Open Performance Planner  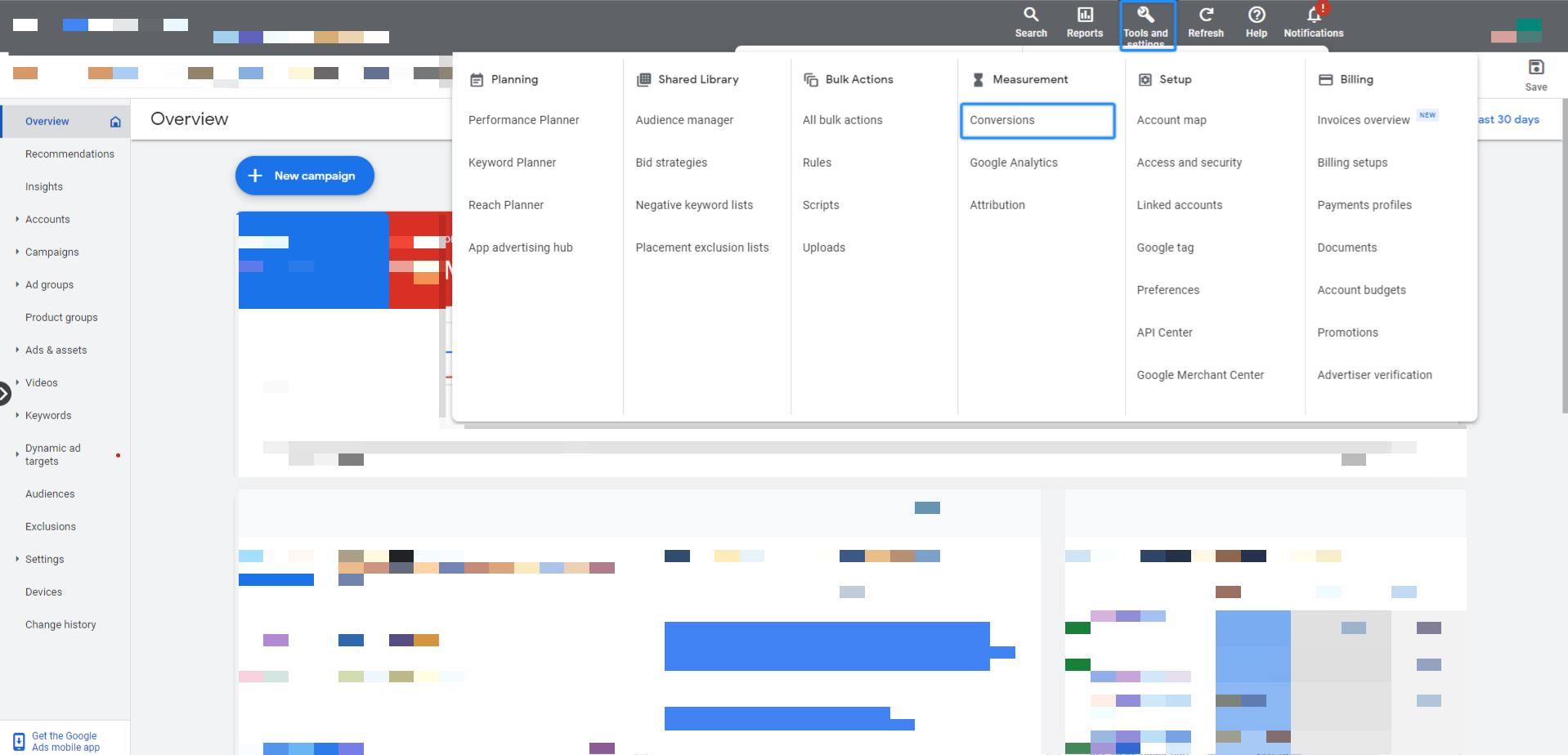point(523,120)
